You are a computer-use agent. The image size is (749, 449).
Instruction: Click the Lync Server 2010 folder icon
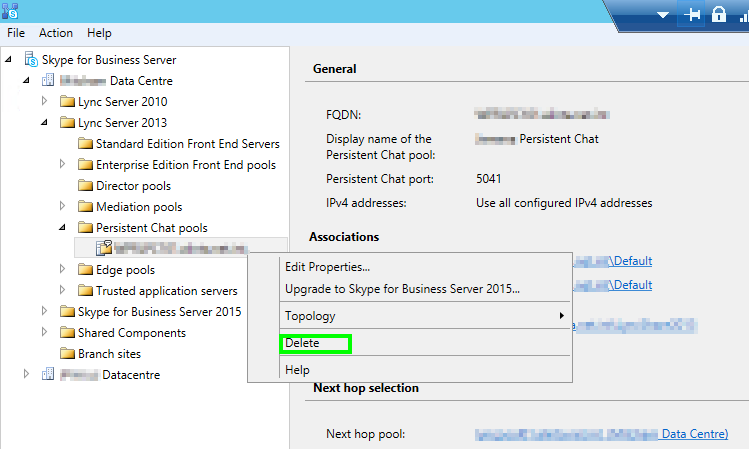coord(67,101)
